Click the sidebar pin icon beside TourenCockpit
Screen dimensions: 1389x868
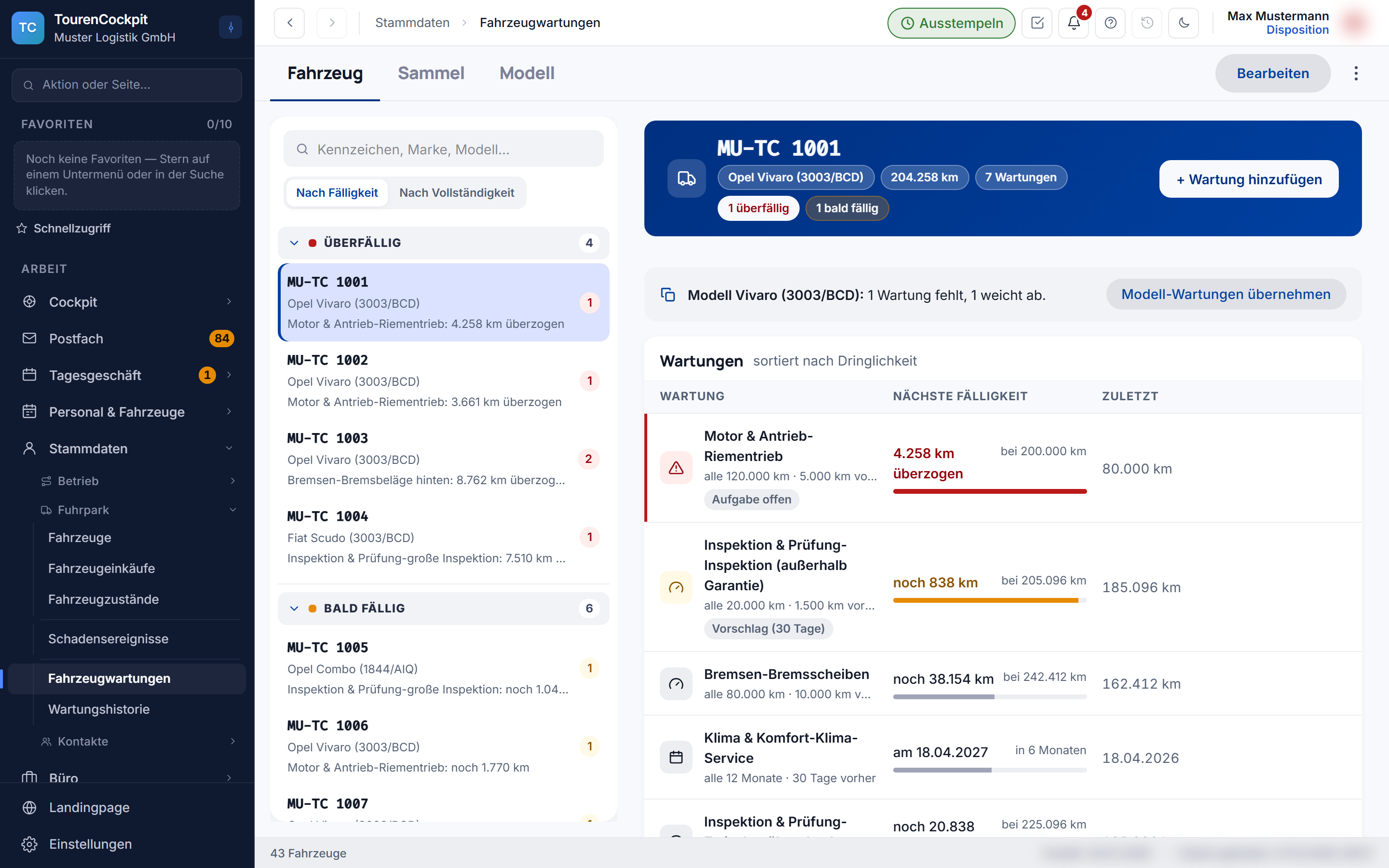231,27
